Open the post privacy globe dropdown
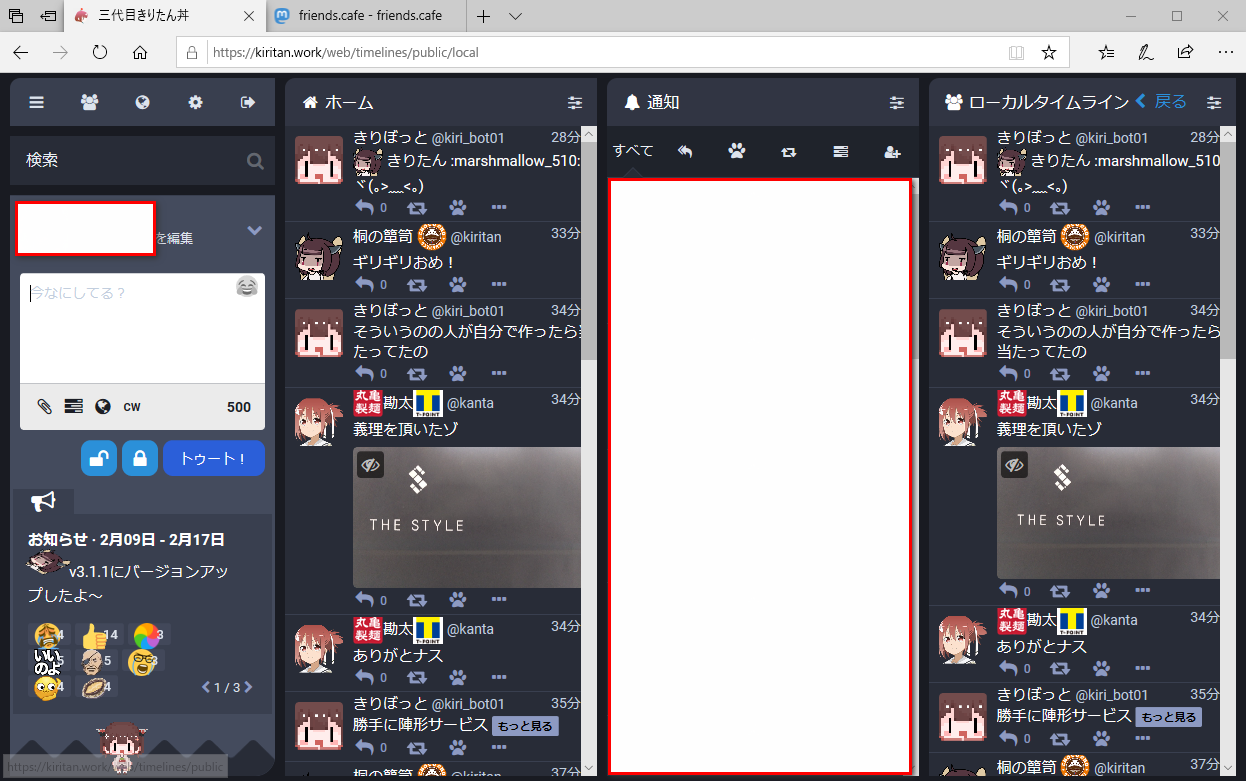This screenshot has width=1246, height=781. click(x=102, y=406)
